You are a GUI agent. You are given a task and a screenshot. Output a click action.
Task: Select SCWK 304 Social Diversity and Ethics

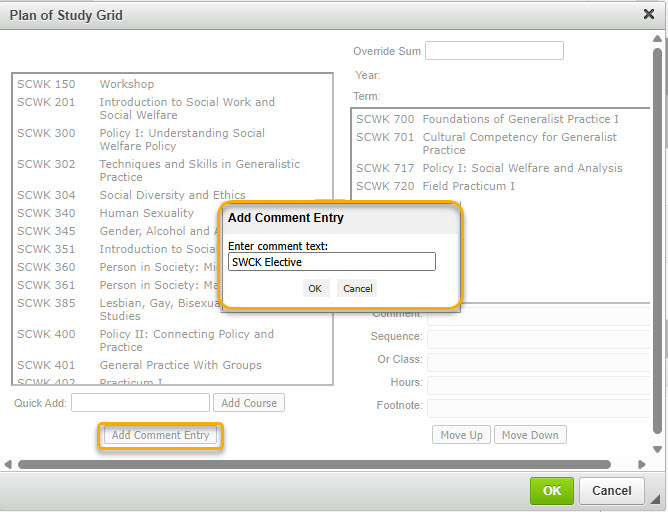click(172, 195)
